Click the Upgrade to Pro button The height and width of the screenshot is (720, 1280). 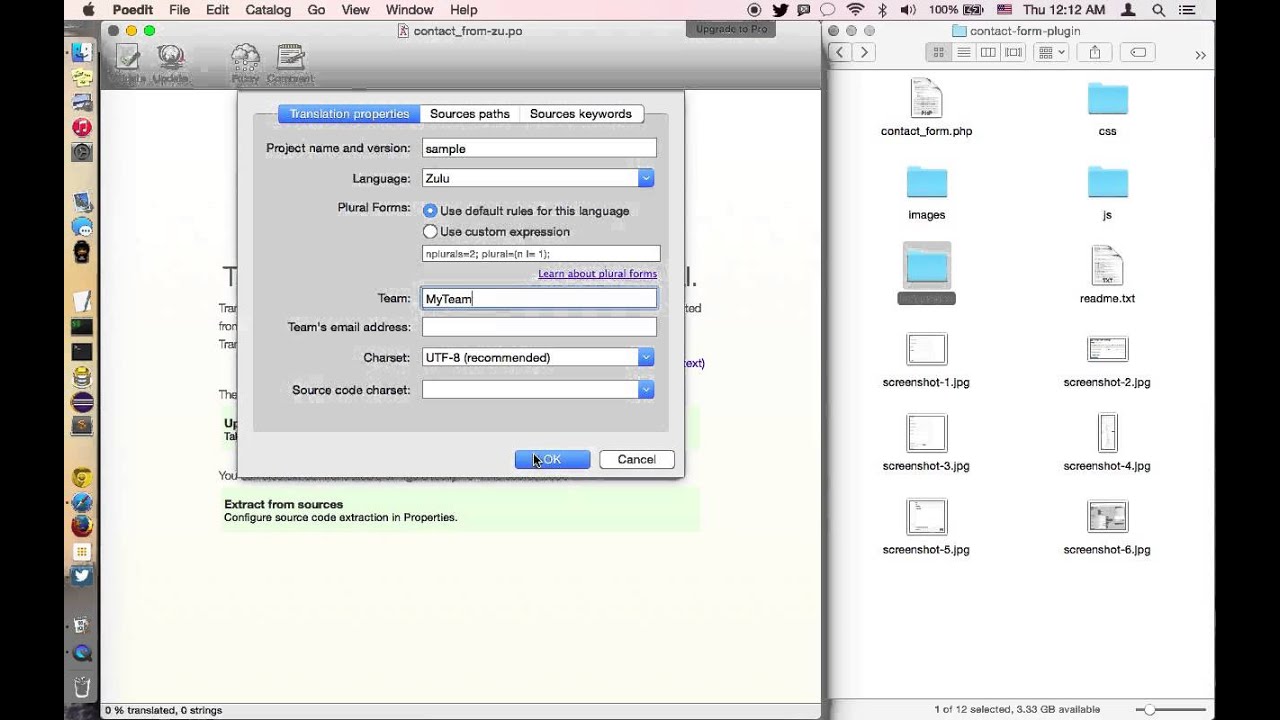point(733,29)
